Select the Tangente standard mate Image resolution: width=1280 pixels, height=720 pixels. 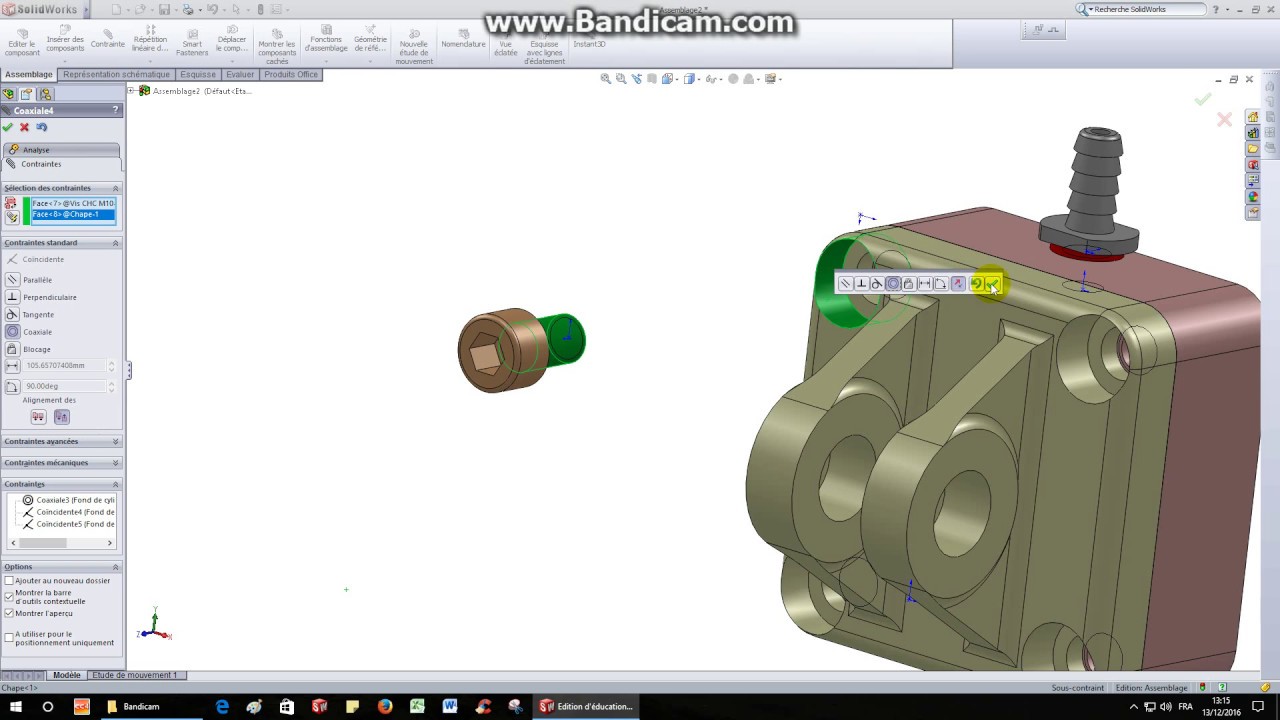point(38,314)
